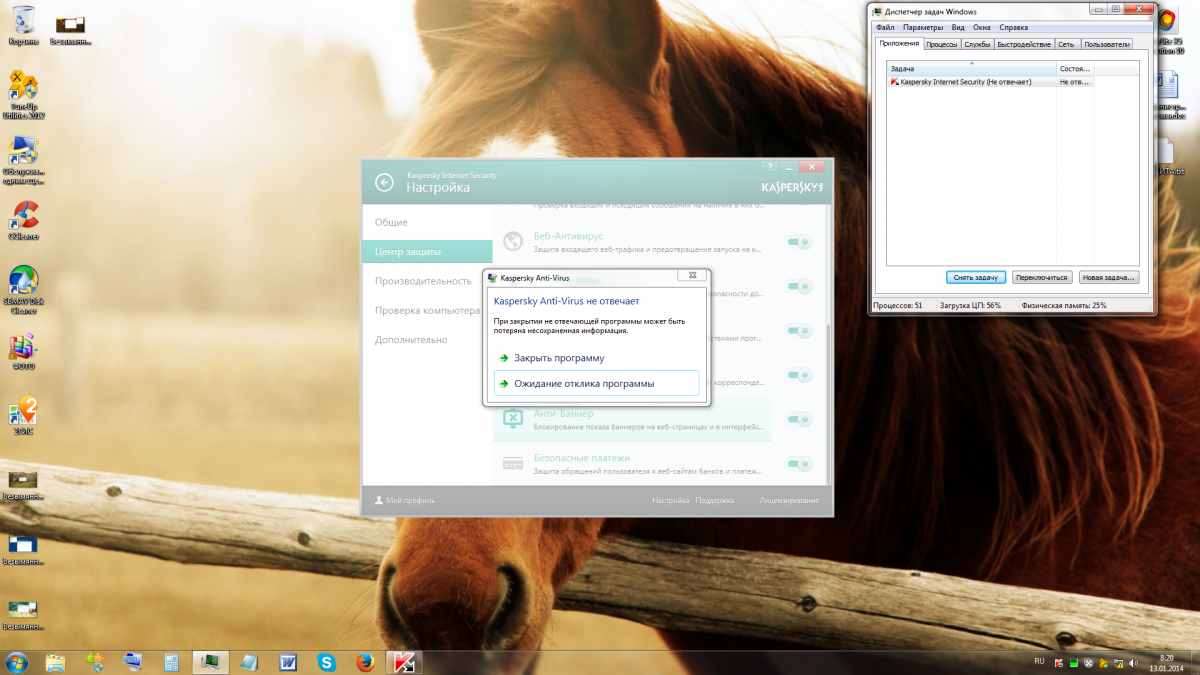Click Лицензирование link
Screen dimensions: 1200x675
[789, 500]
